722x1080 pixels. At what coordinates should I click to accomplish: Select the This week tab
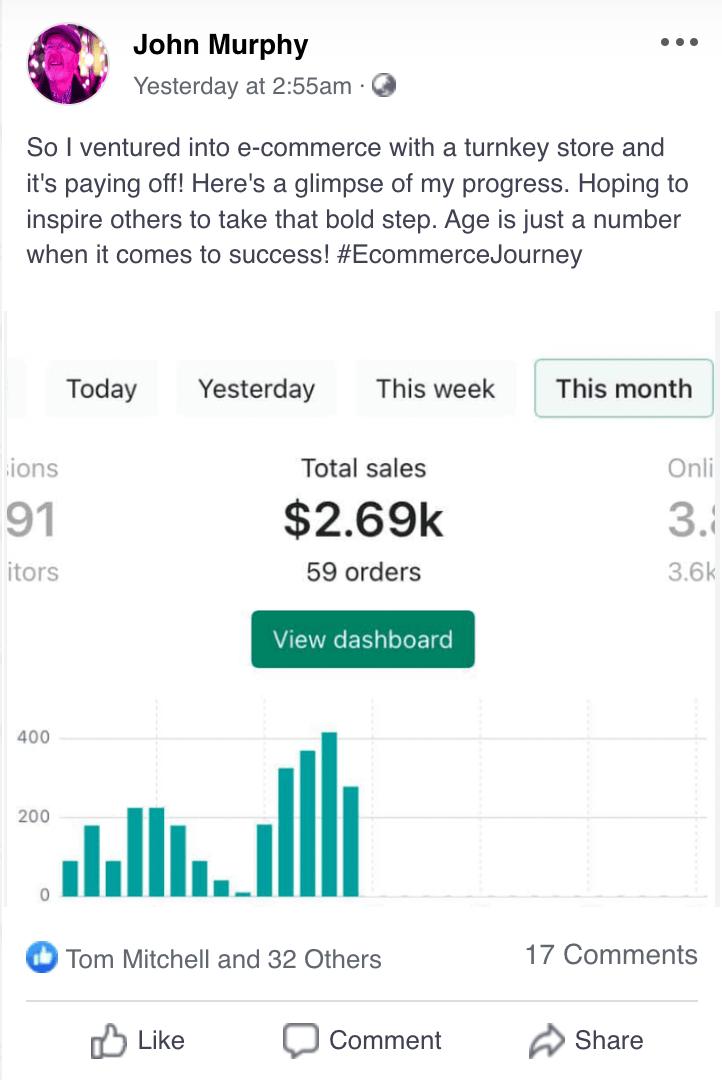click(435, 389)
